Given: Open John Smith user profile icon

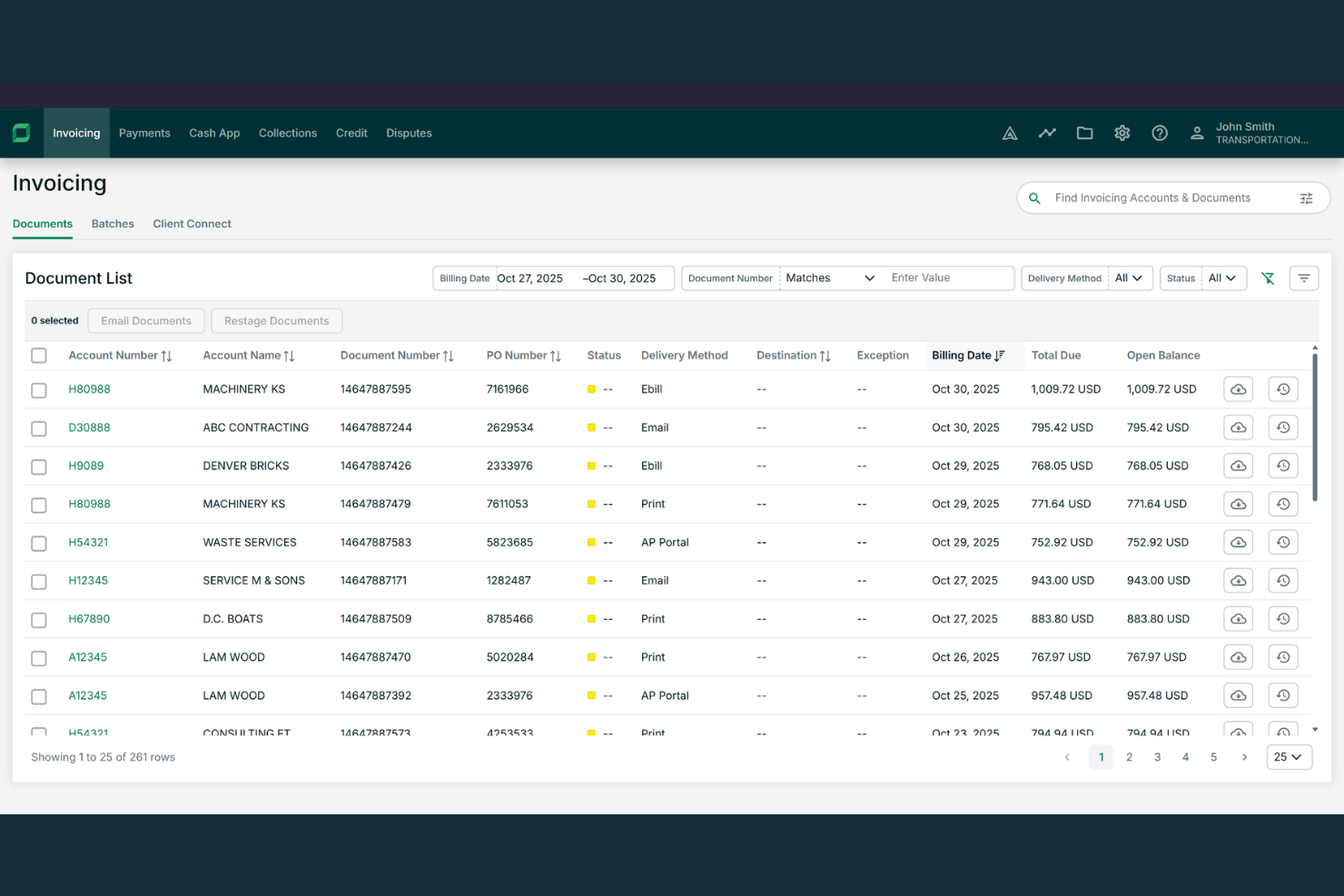Looking at the screenshot, I should pos(1197,133).
